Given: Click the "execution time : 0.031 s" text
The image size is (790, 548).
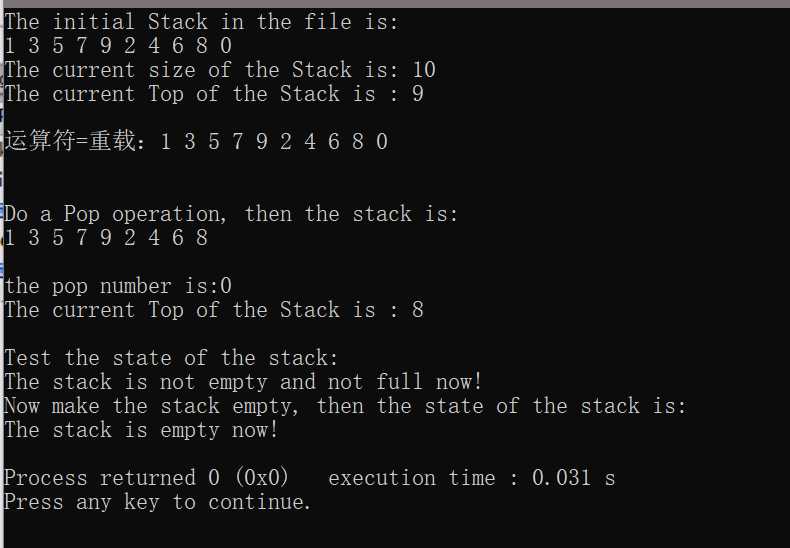Looking at the screenshot, I should (472, 478).
